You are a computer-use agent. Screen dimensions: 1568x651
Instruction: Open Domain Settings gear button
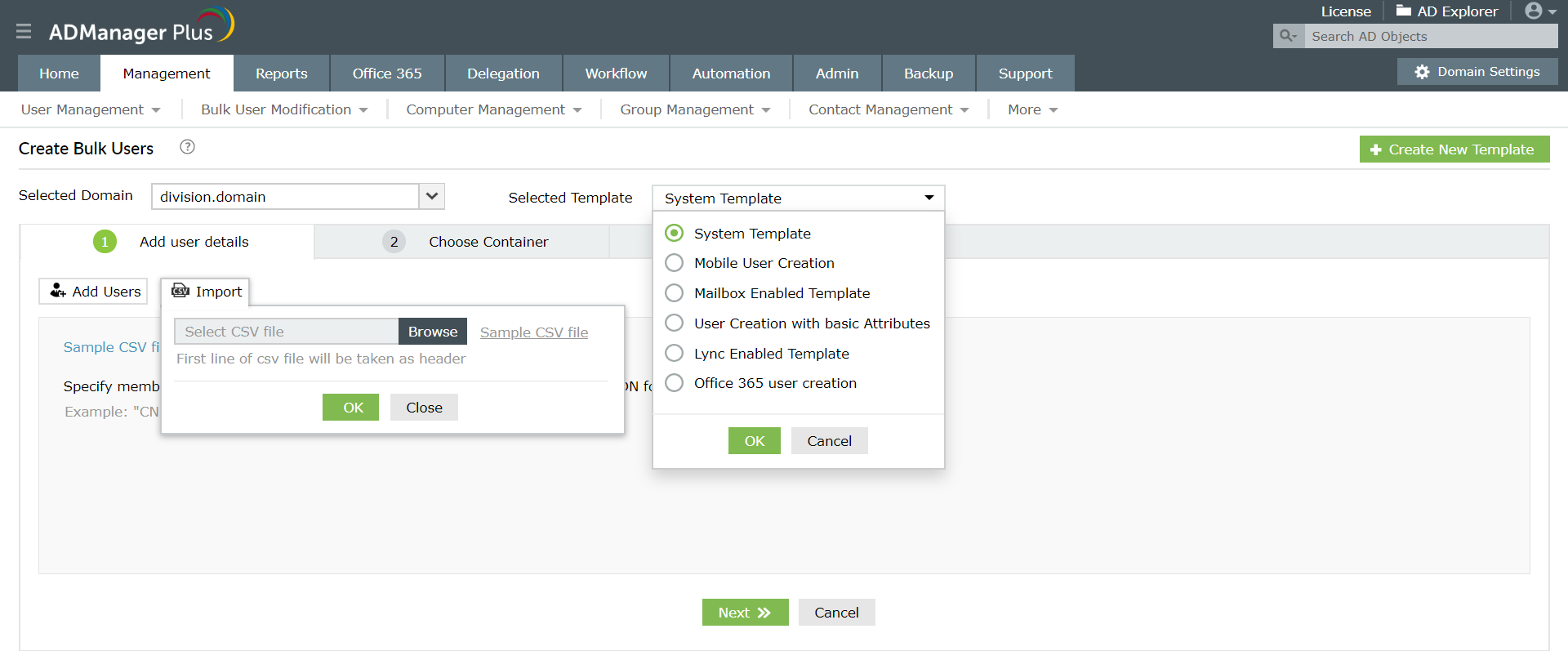point(1477,72)
